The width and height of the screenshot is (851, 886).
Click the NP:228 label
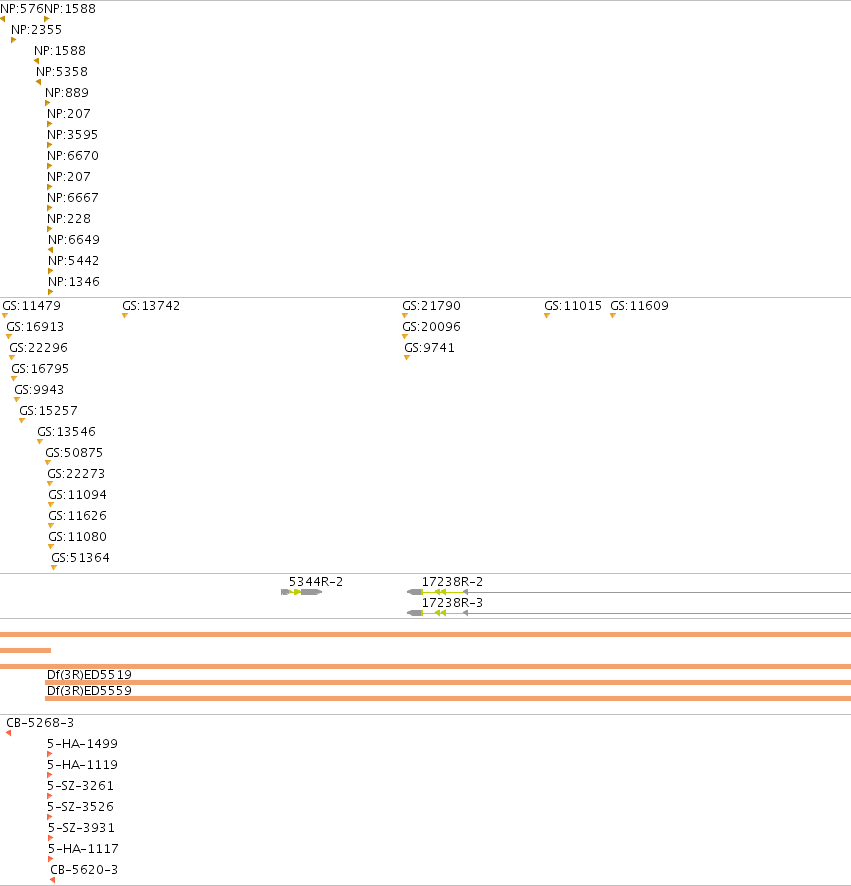click(69, 219)
